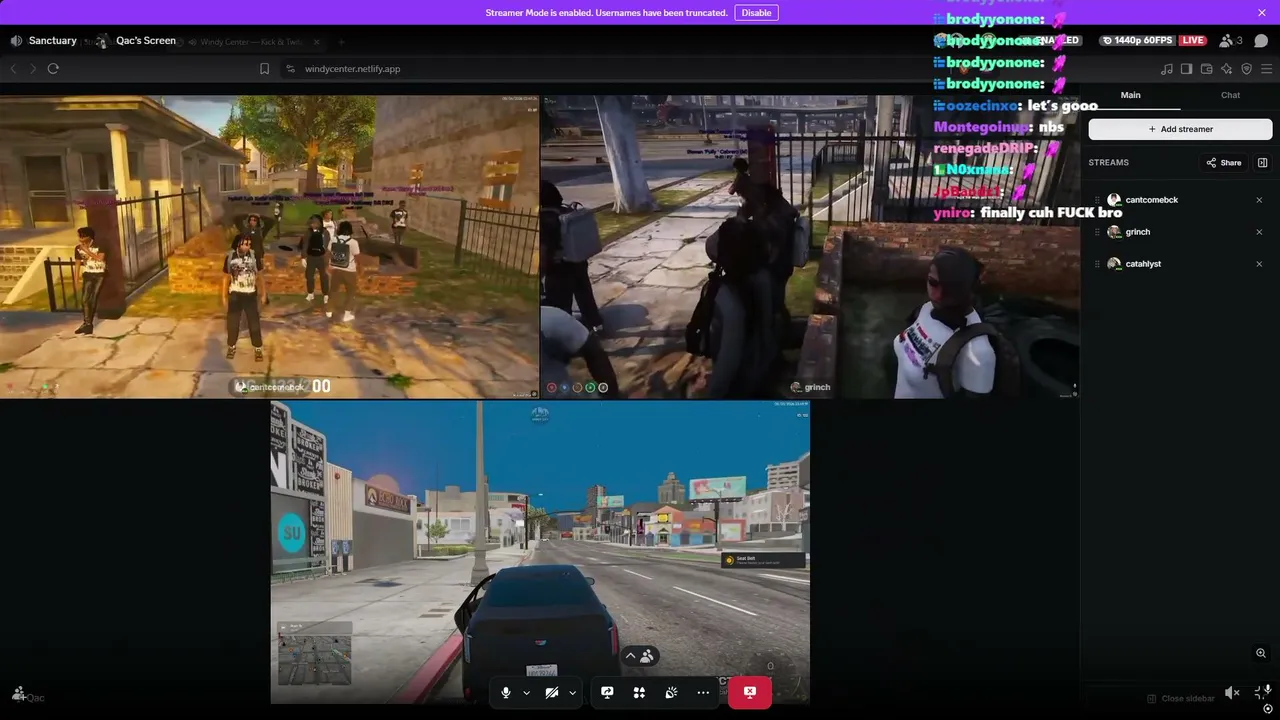Close the Windy Center browser tab
1280x720 pixels.
(x=317, y=42)
